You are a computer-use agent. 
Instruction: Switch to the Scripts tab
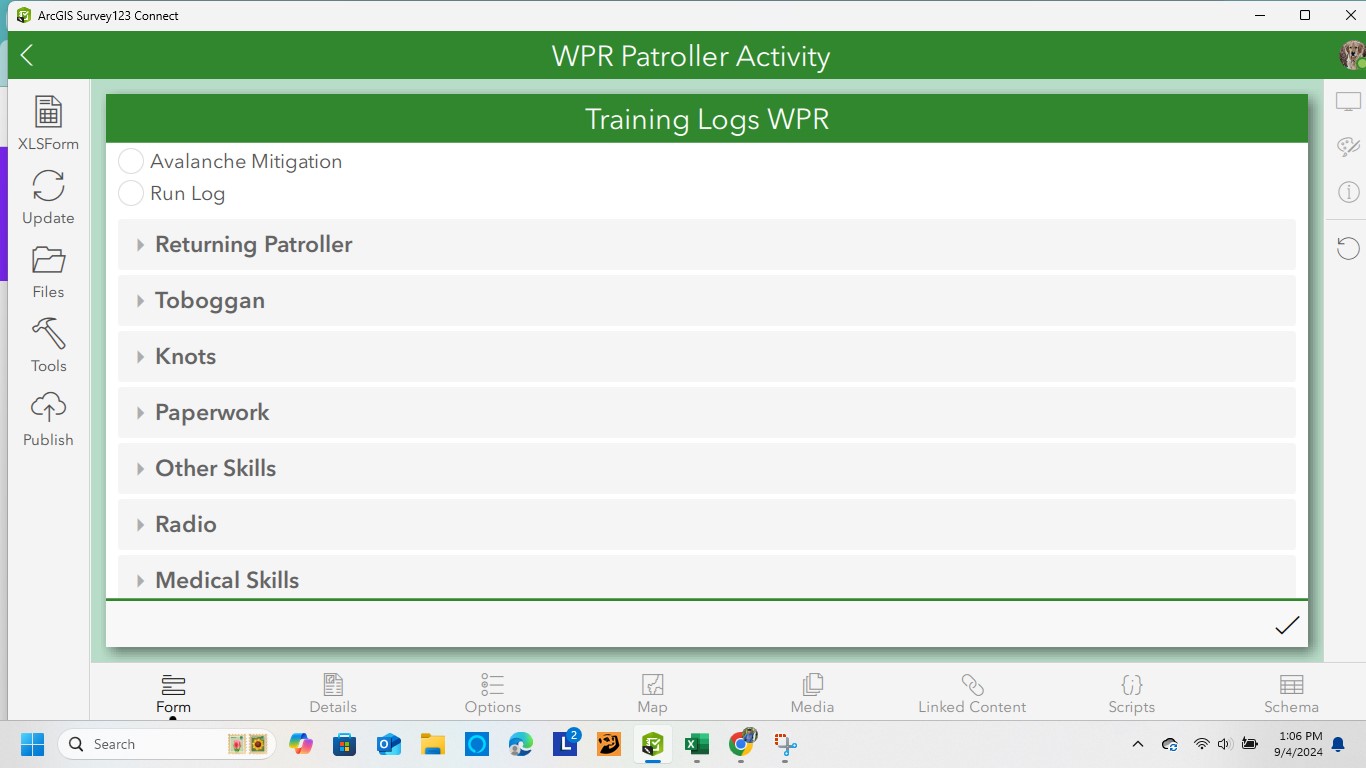point(1131,692)
